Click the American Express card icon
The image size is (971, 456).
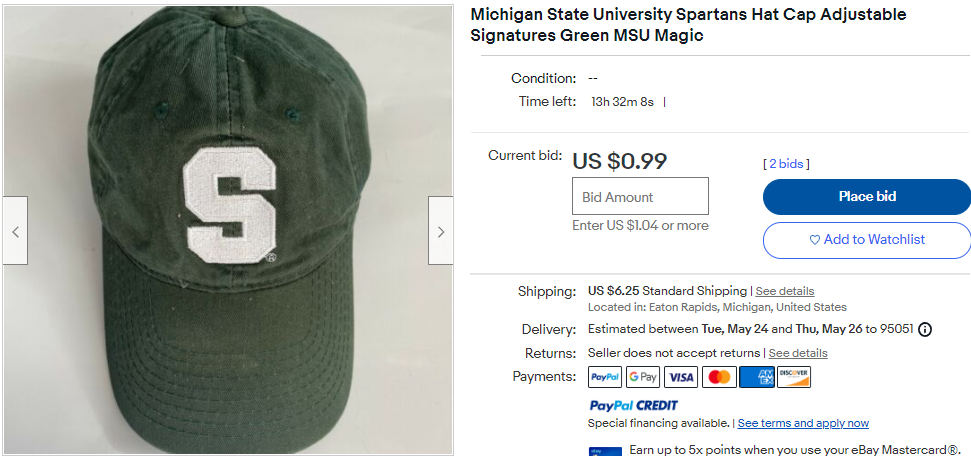click(x=756, y=377)
